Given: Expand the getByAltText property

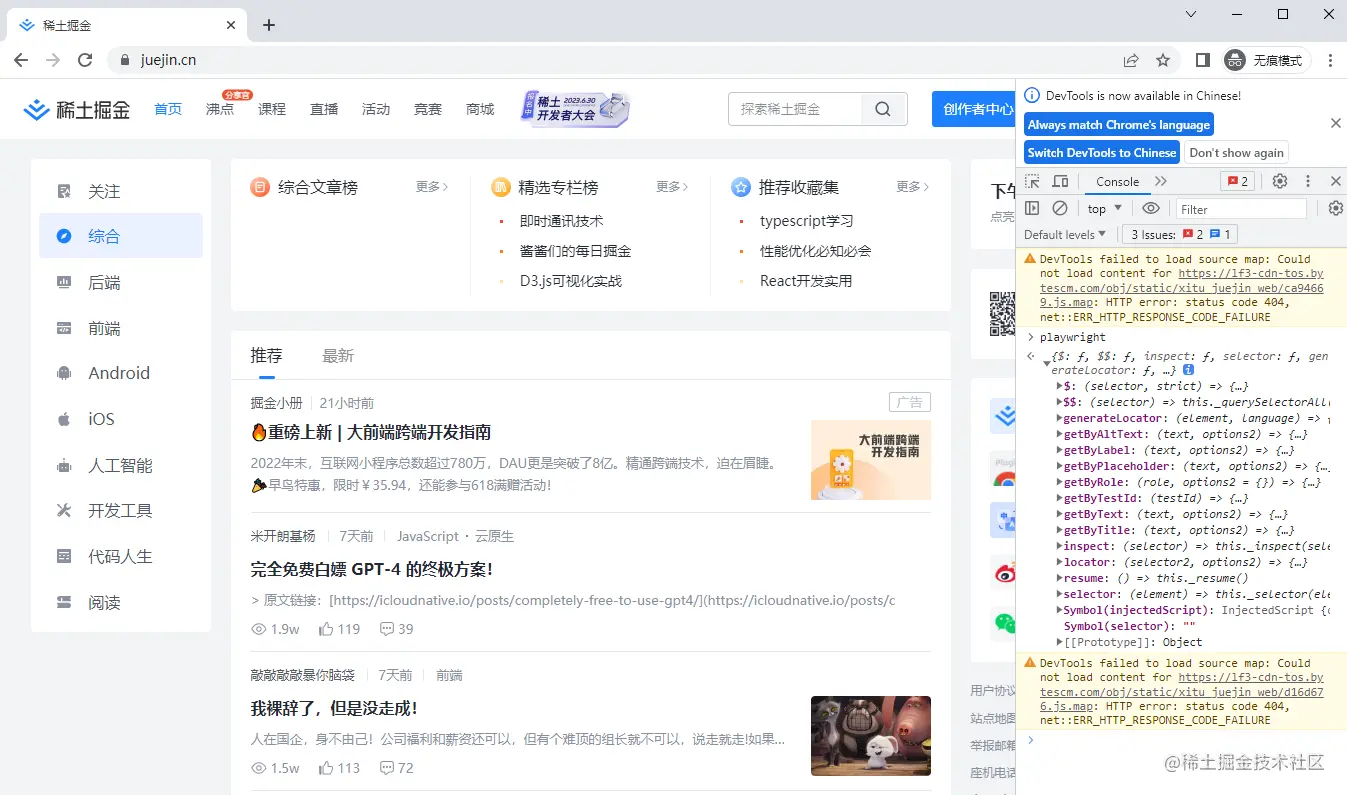Looking at the screenshot, I should [x=1060, y=434].
